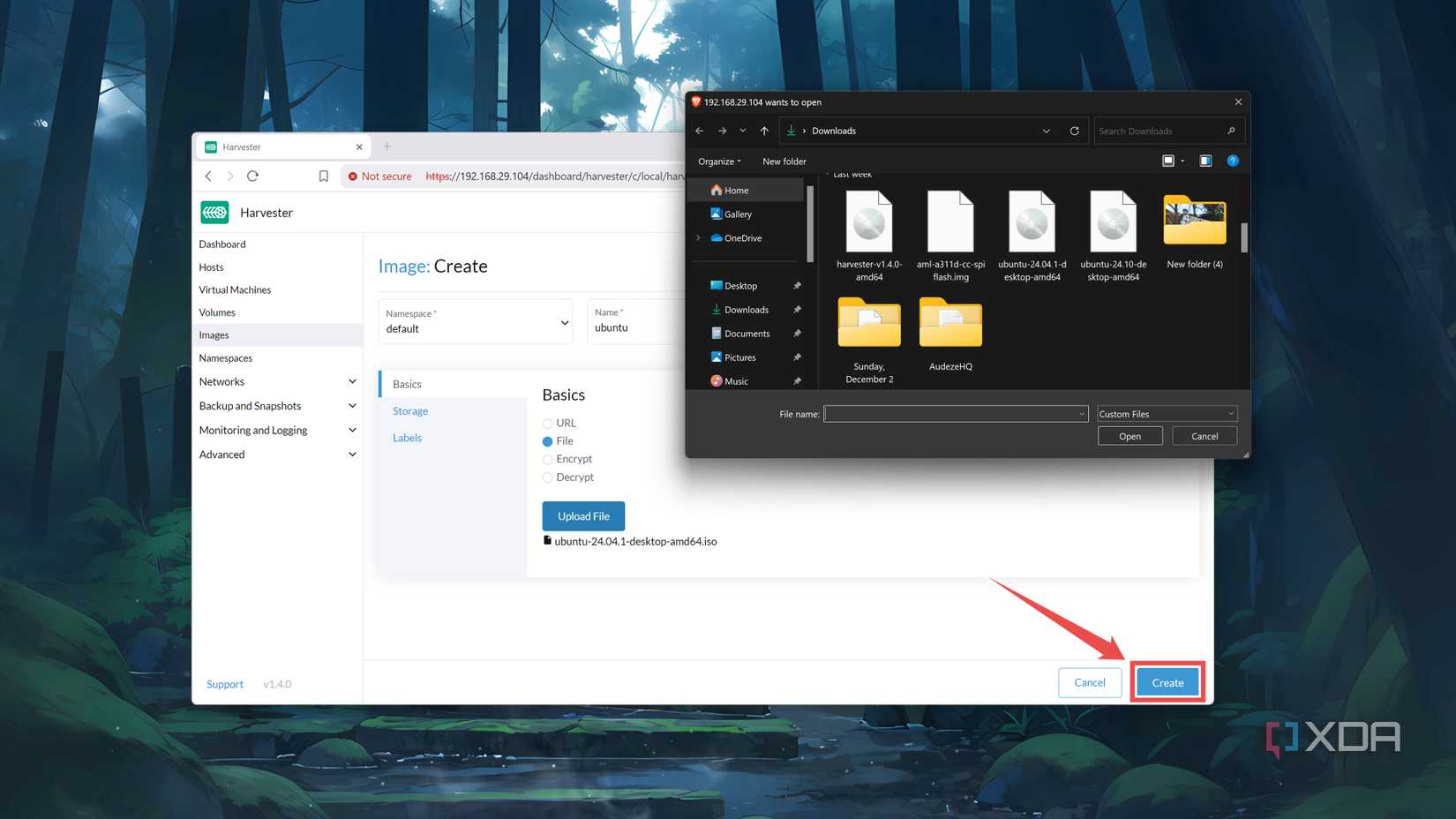
Task: Refresh the Downloads folder view
Action: (1074, 131)
